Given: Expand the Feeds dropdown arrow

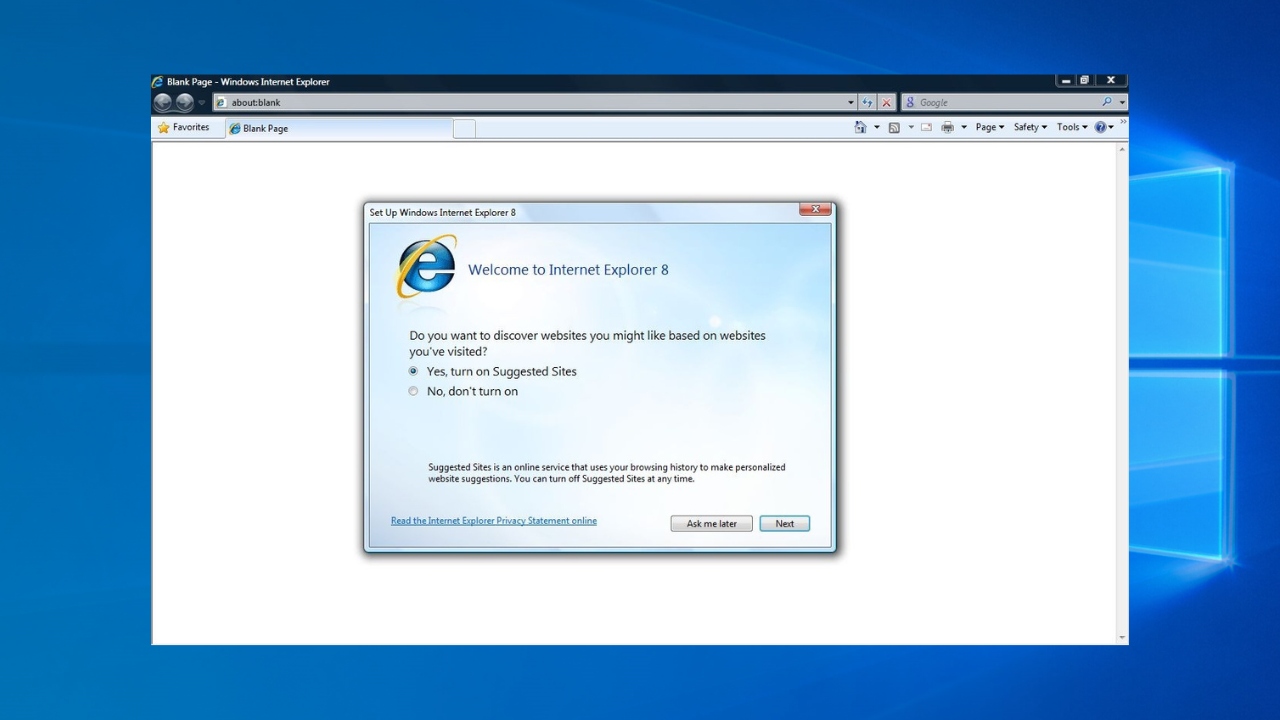Looking at the screenshot, I should [x=911, y=127].
